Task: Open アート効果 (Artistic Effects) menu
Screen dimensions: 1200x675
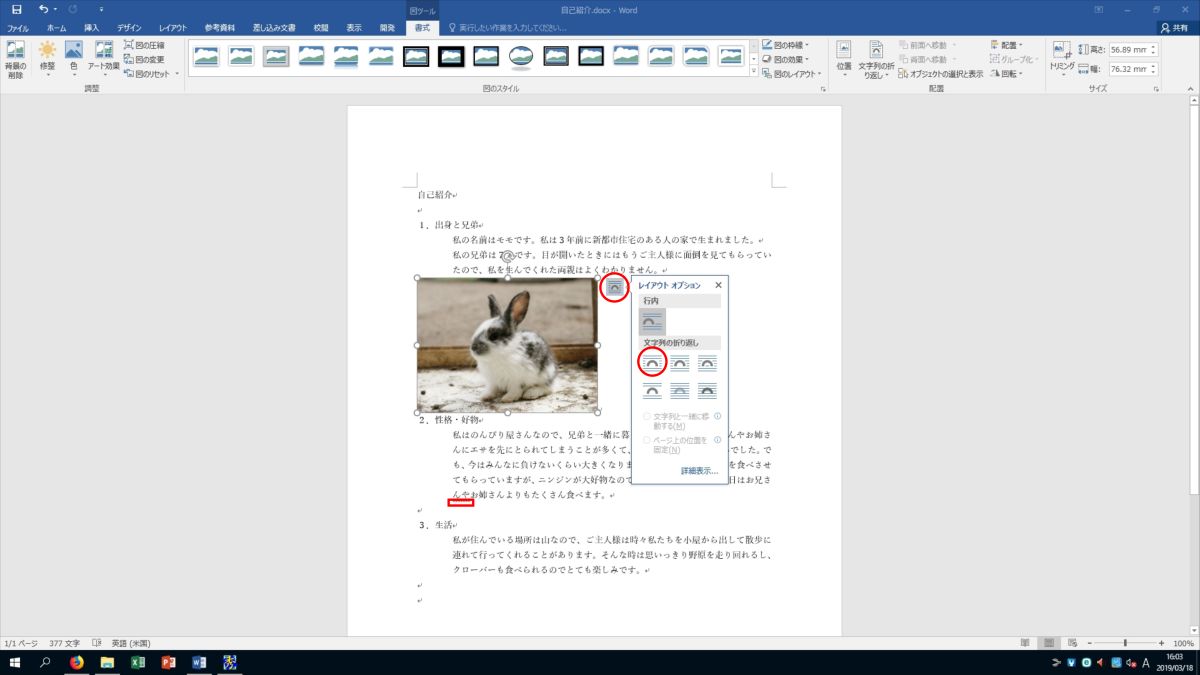Action: (x=103, y=60)
